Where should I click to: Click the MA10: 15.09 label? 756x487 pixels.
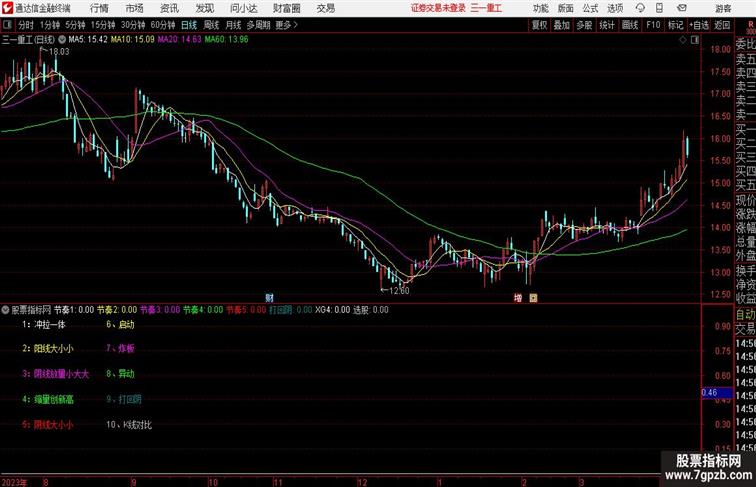133,40
